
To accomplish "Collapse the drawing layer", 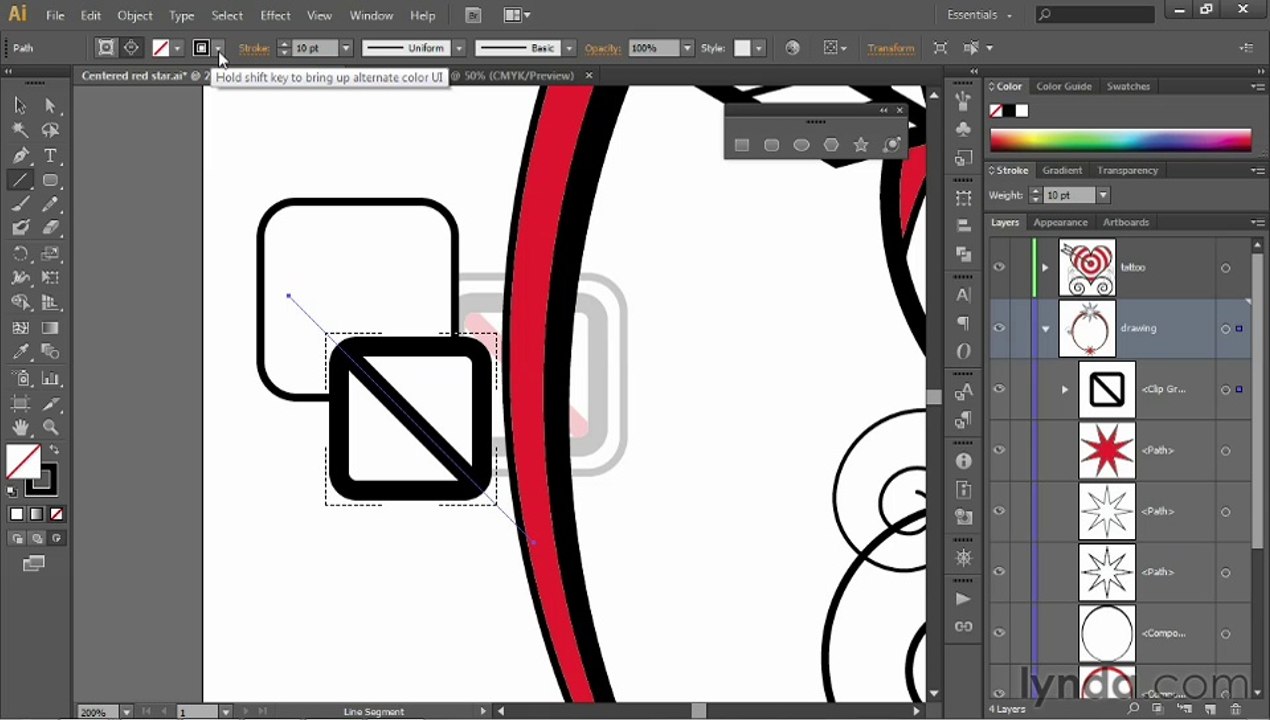I will pos(1045,328).
